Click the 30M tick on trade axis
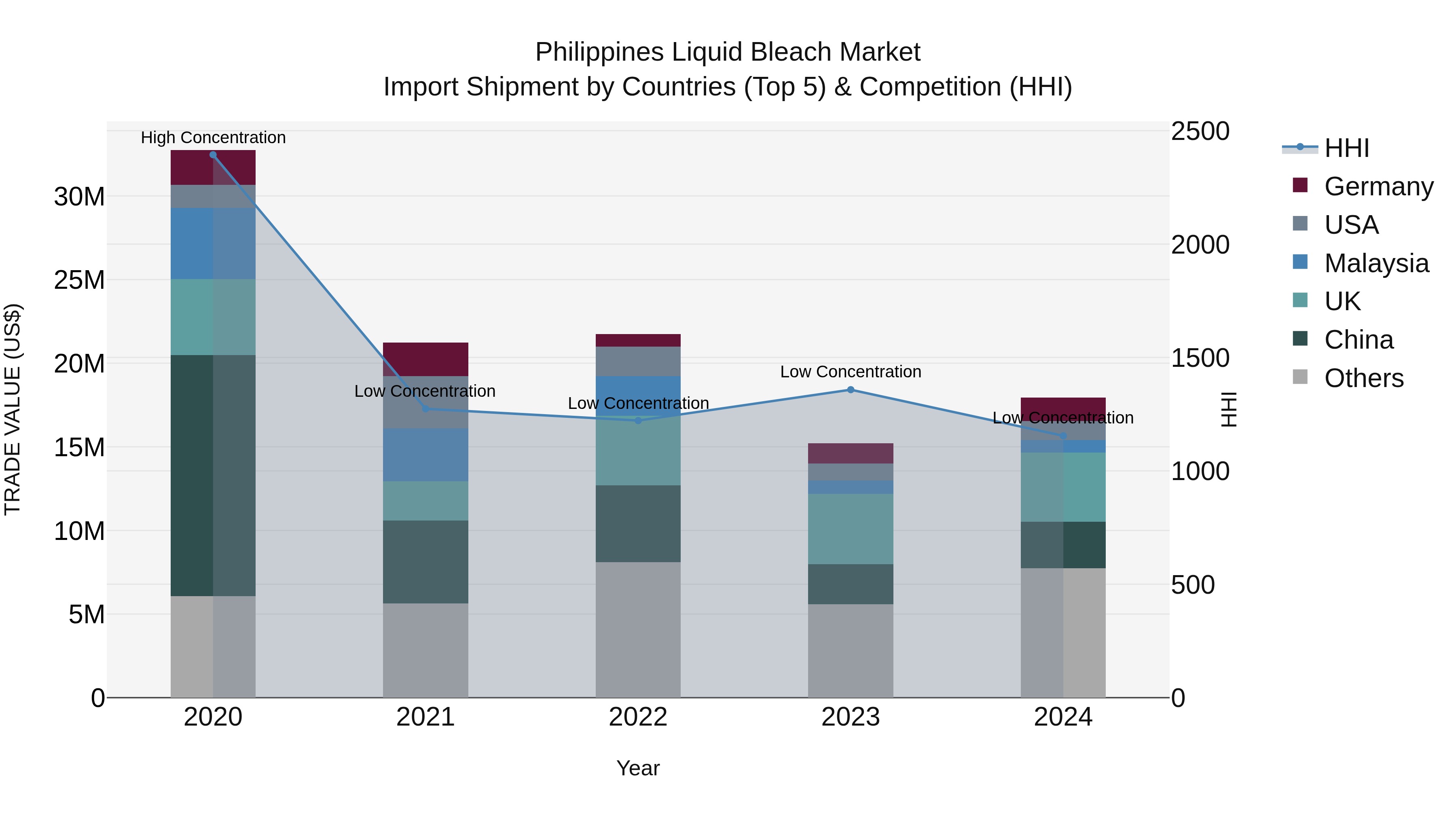 (79, 197)
